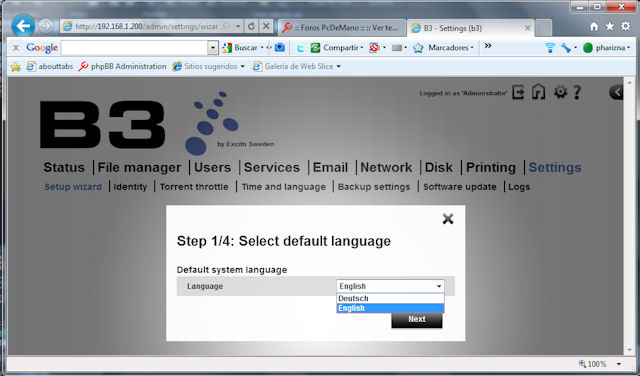Image resolution: width=640 pixels, height=376 pixels.
Task: Open Torrent throttle submenu link
Action: coord(194,187)
